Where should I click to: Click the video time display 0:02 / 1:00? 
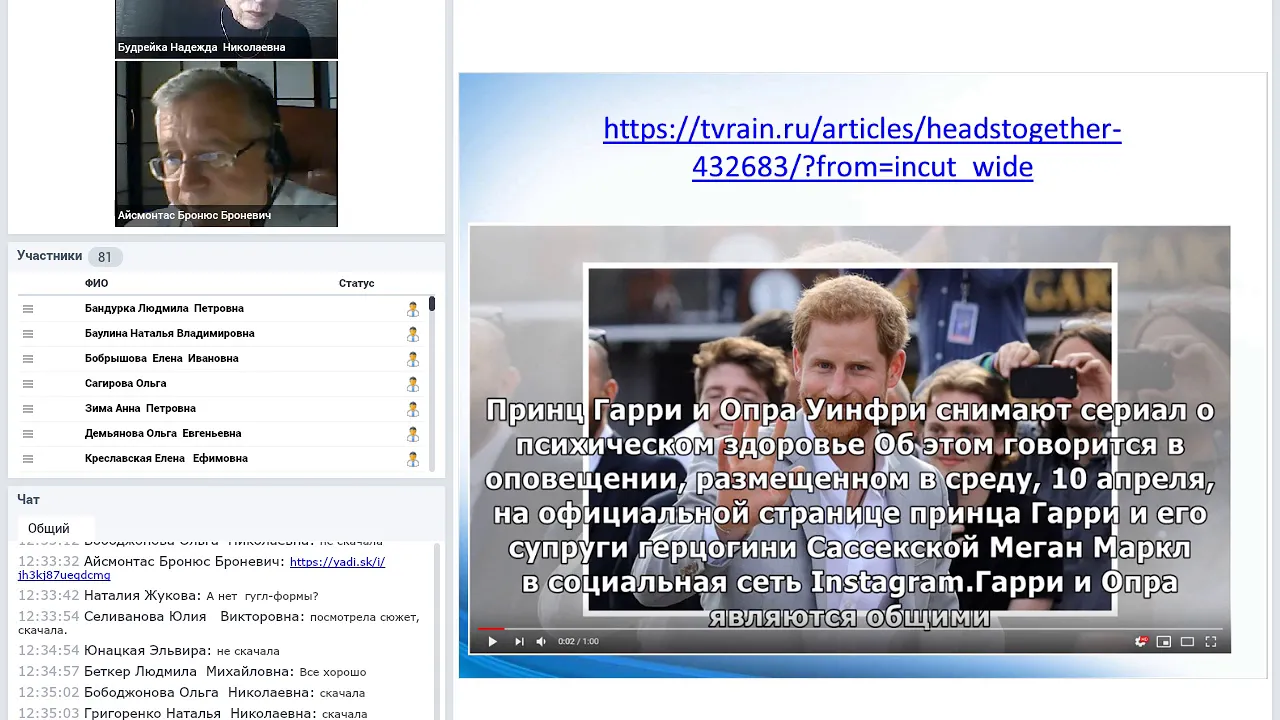(578, 641)
